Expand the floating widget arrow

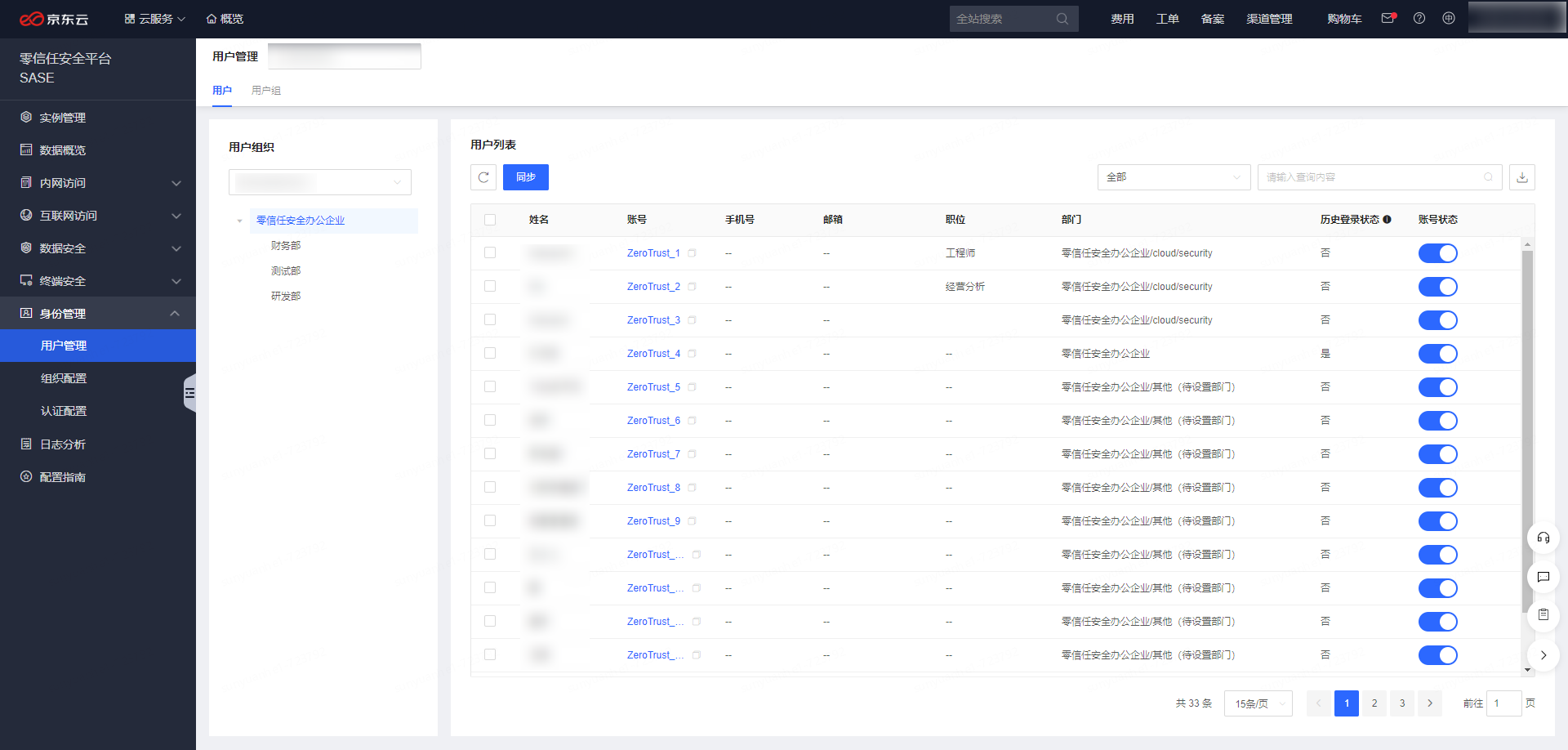(1543, 655)
